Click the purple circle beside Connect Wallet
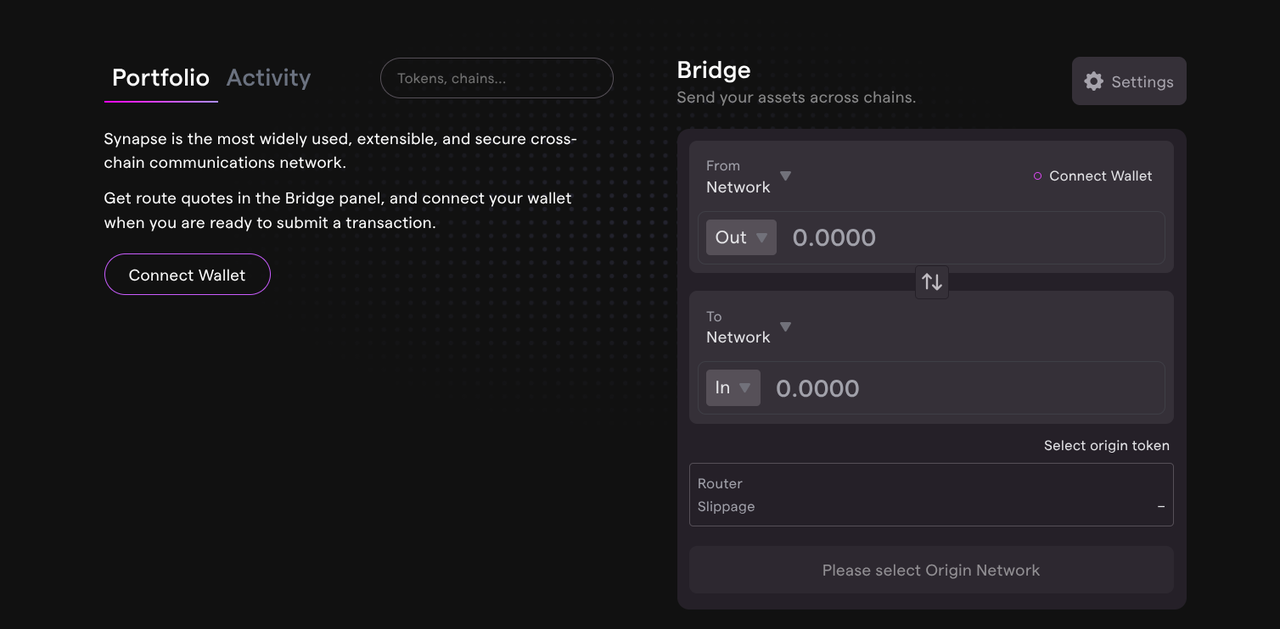Viewport: 1280px width, 629px height. [x=1037, y=176]
